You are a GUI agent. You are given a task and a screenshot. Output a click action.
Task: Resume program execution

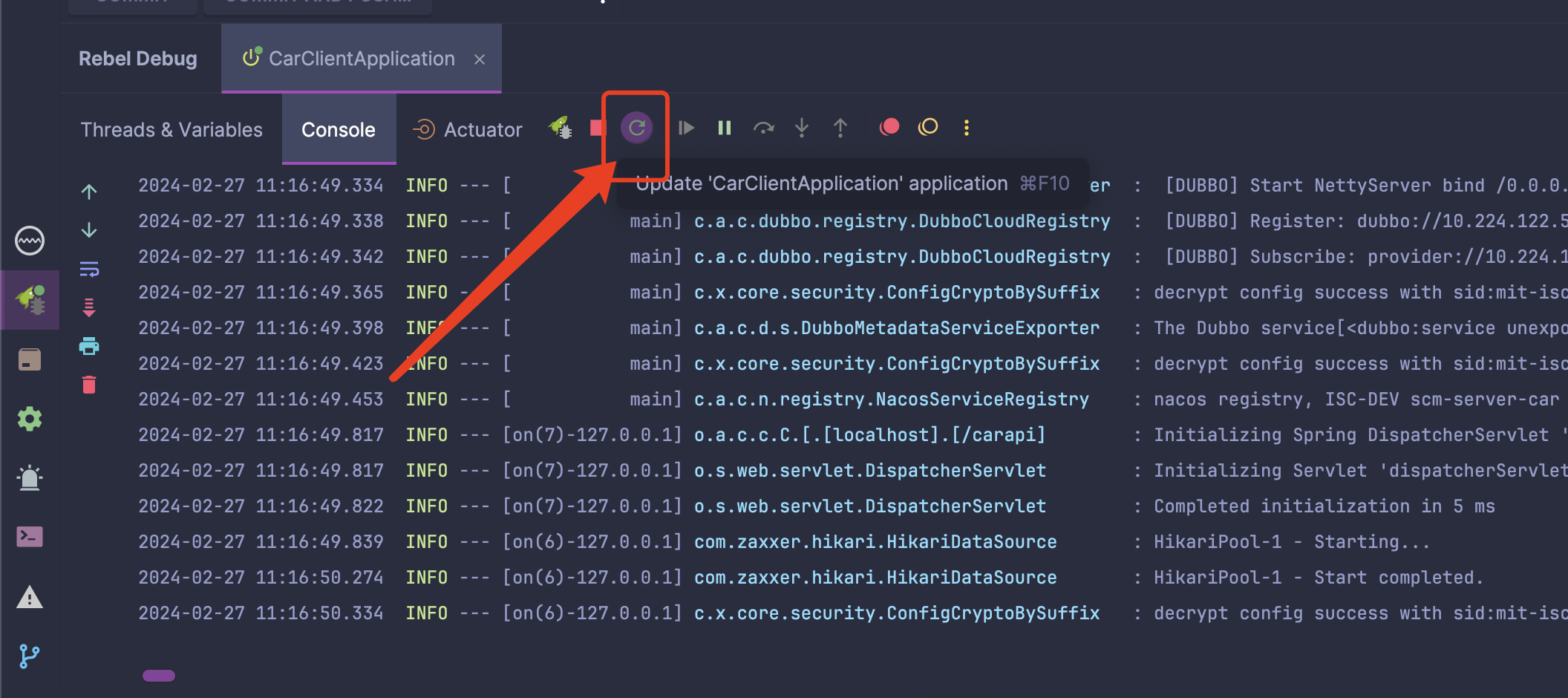686,128
